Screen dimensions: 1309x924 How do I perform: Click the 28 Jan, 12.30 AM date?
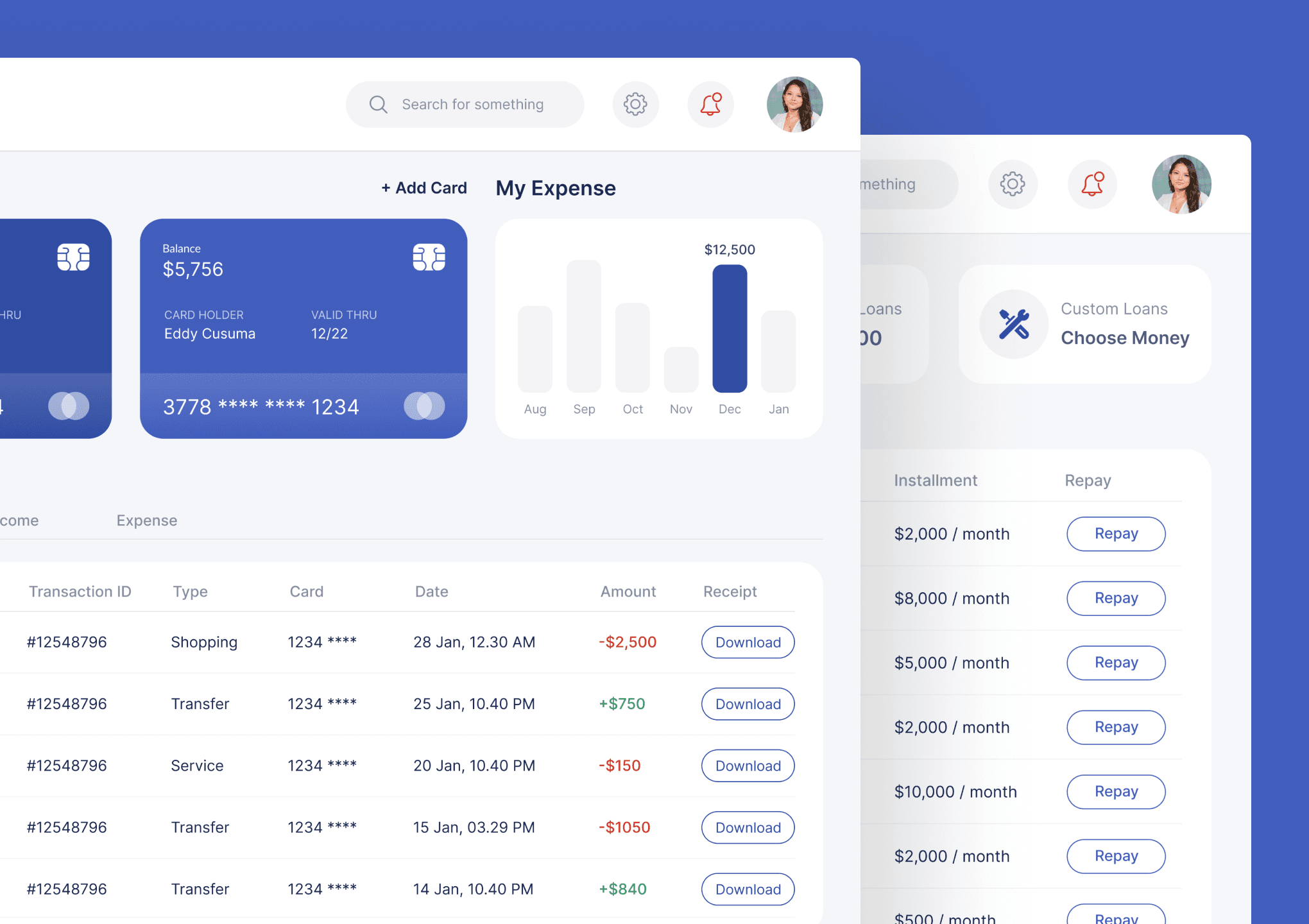[474, 642]
